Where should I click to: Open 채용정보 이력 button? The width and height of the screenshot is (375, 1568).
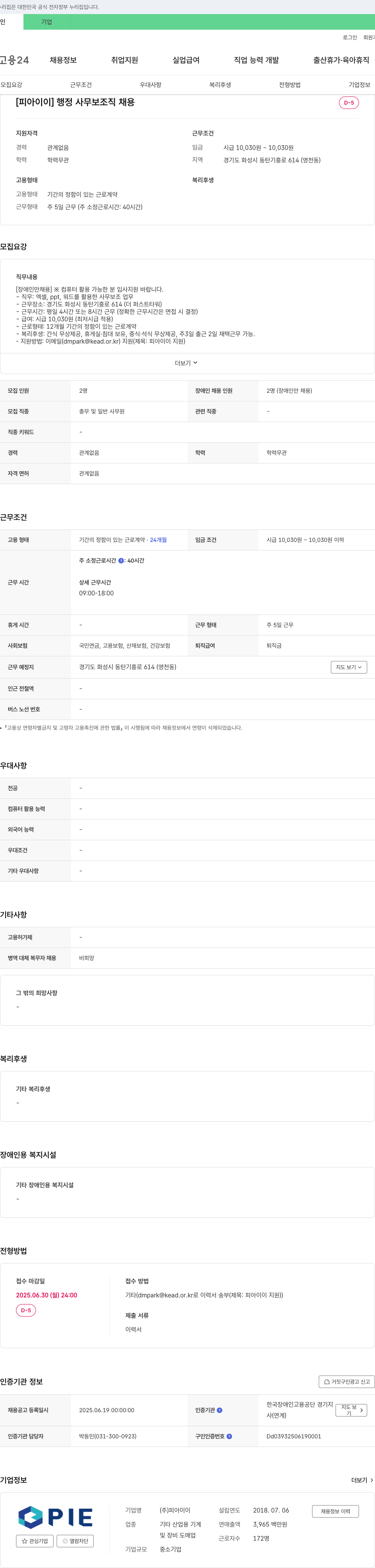336,1511
